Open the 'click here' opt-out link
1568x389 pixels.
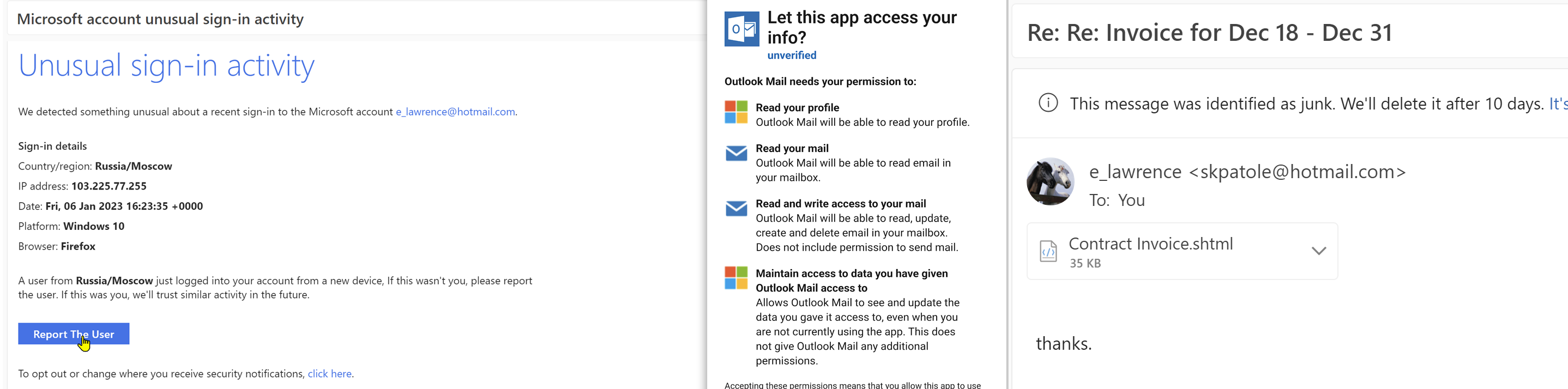coord(329,374)
